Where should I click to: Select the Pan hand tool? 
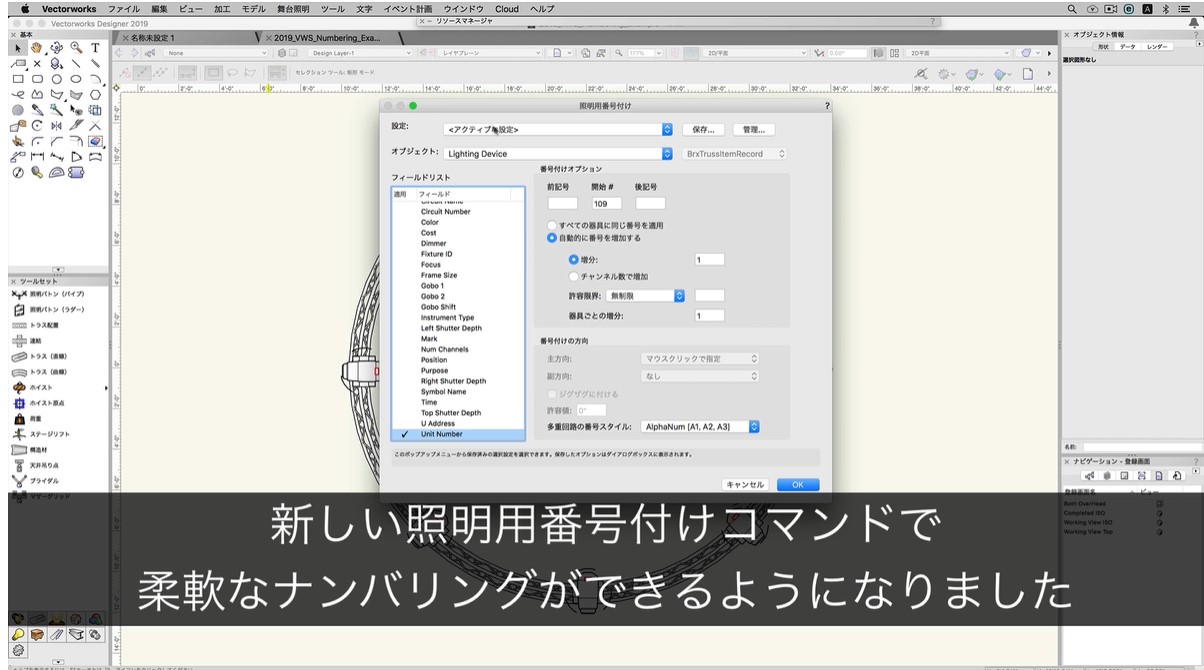[x=37, y=47]
